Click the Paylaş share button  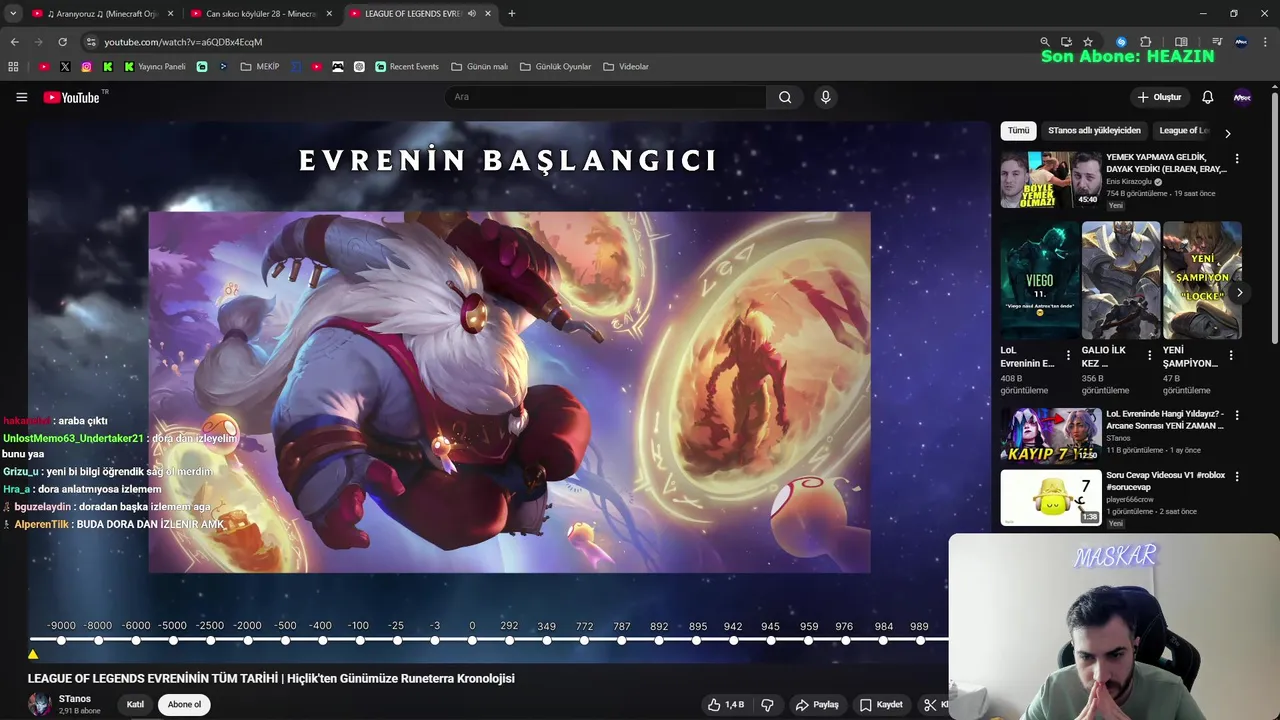(x=817, y=704)
